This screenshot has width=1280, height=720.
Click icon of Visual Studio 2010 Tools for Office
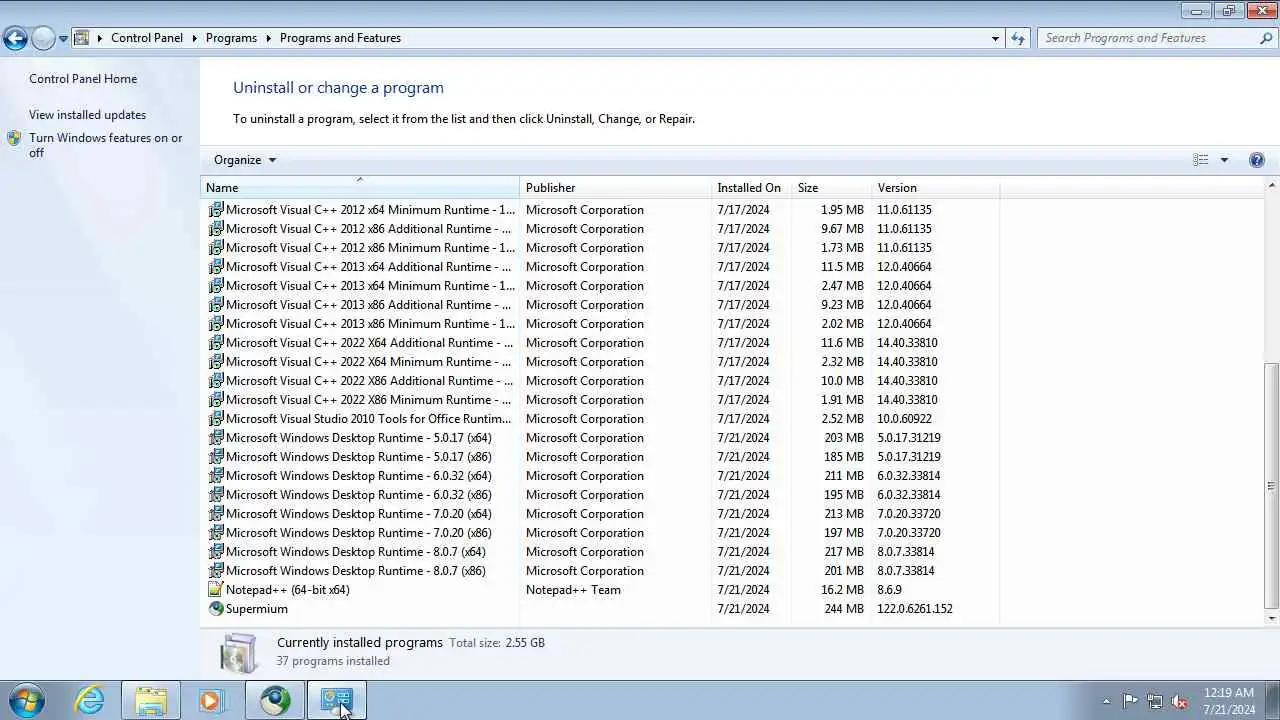coord(216,419)
